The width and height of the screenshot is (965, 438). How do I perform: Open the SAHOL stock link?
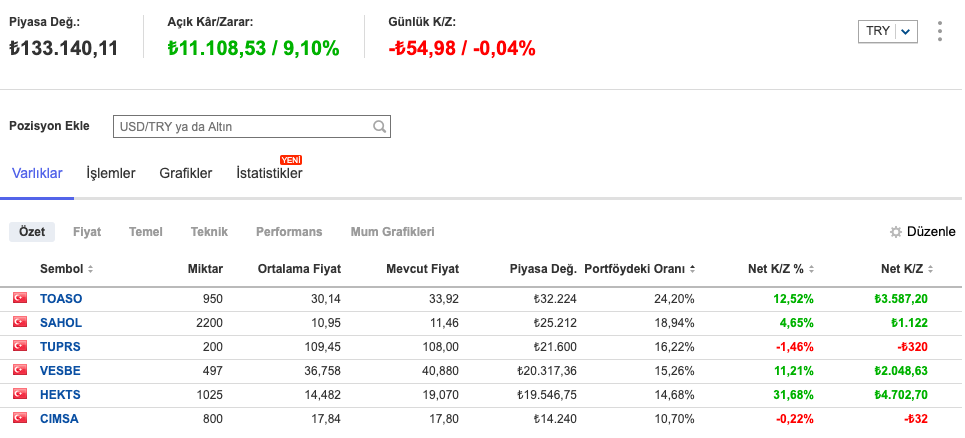coord(61,323)
